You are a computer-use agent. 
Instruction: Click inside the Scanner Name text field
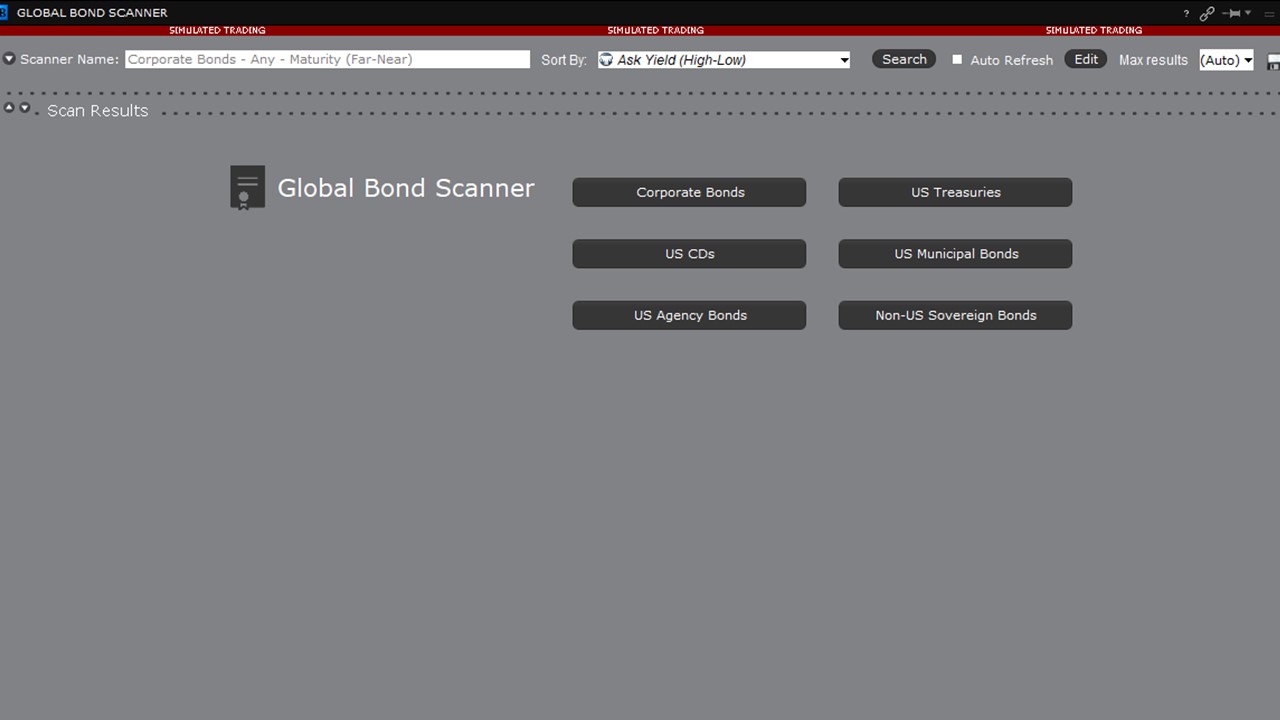pyautogui.click(x=327, y=59)
